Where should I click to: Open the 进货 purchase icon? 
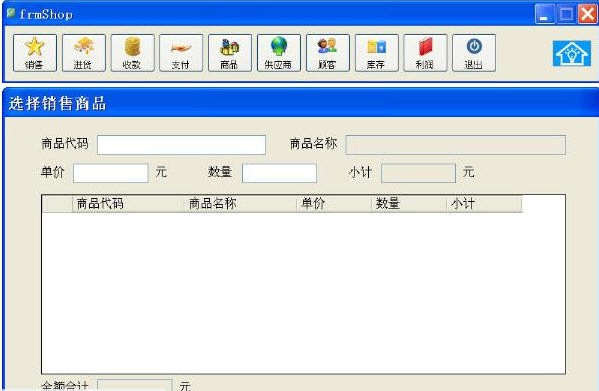(x=84, y=53)
